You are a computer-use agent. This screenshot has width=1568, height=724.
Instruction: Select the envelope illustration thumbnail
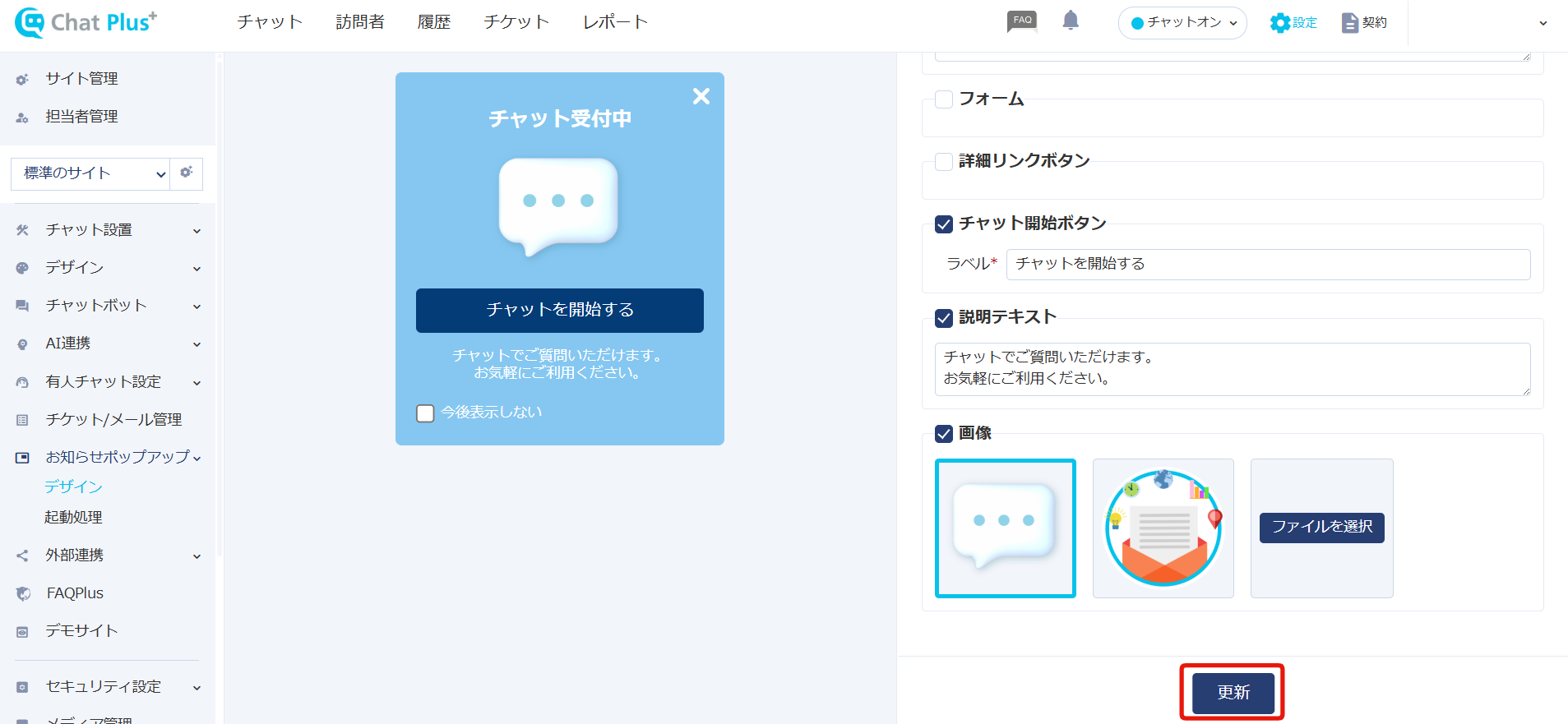point(1163,528)
